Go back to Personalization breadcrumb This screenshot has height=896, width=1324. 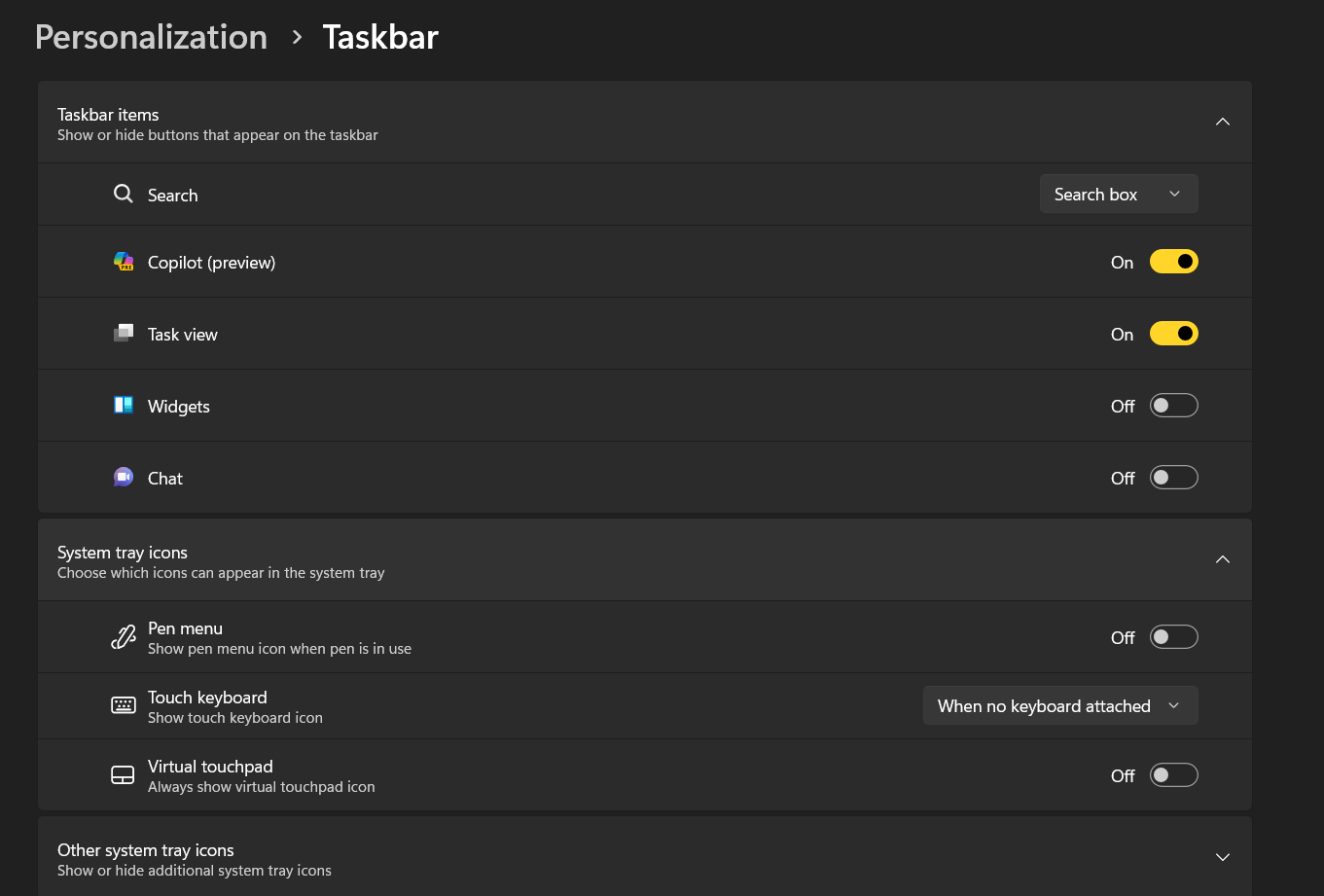(x=151, y=37)
